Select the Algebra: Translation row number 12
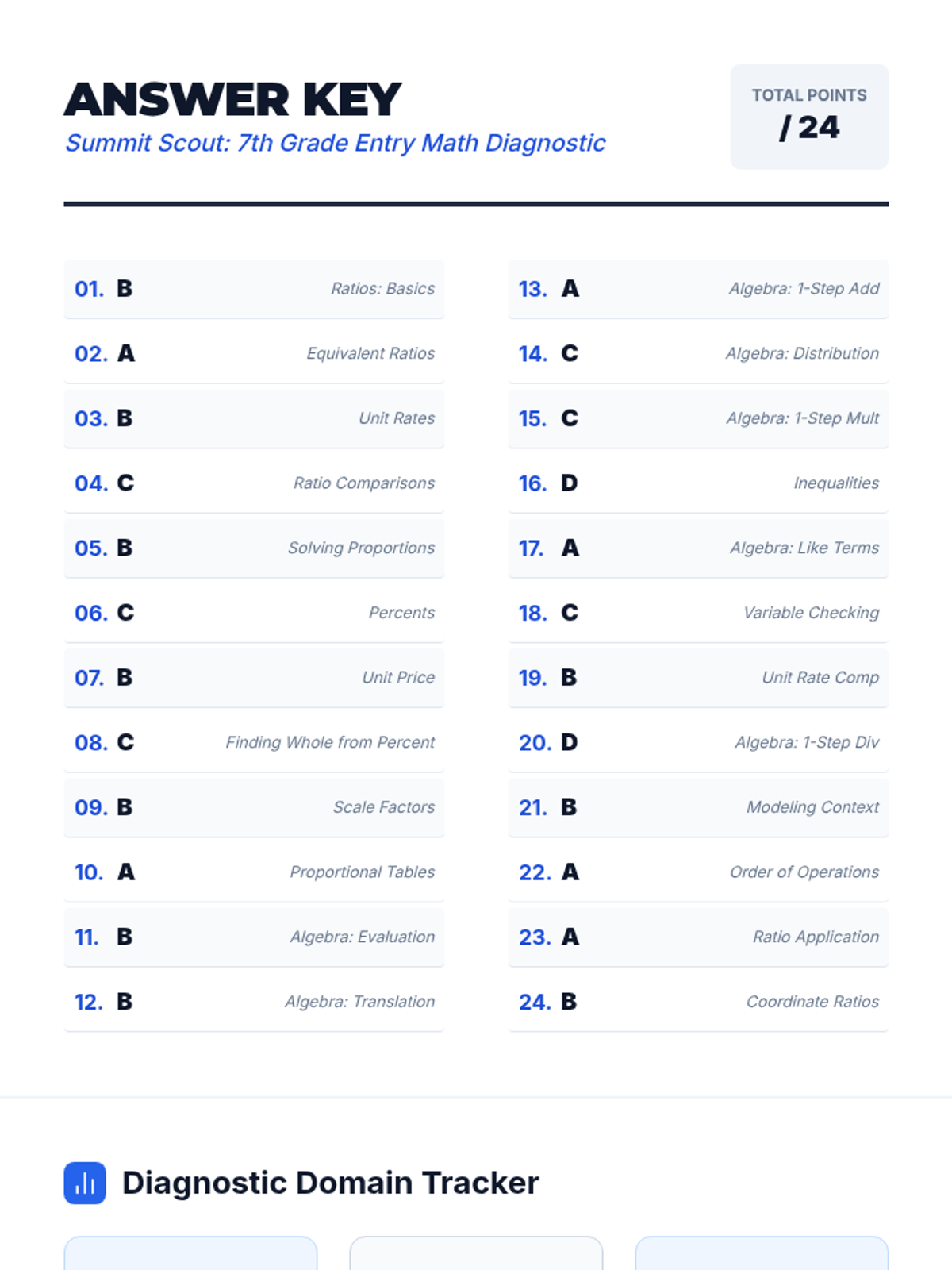The width and height of the screenshot is (952, 1270). [253, 1002]
